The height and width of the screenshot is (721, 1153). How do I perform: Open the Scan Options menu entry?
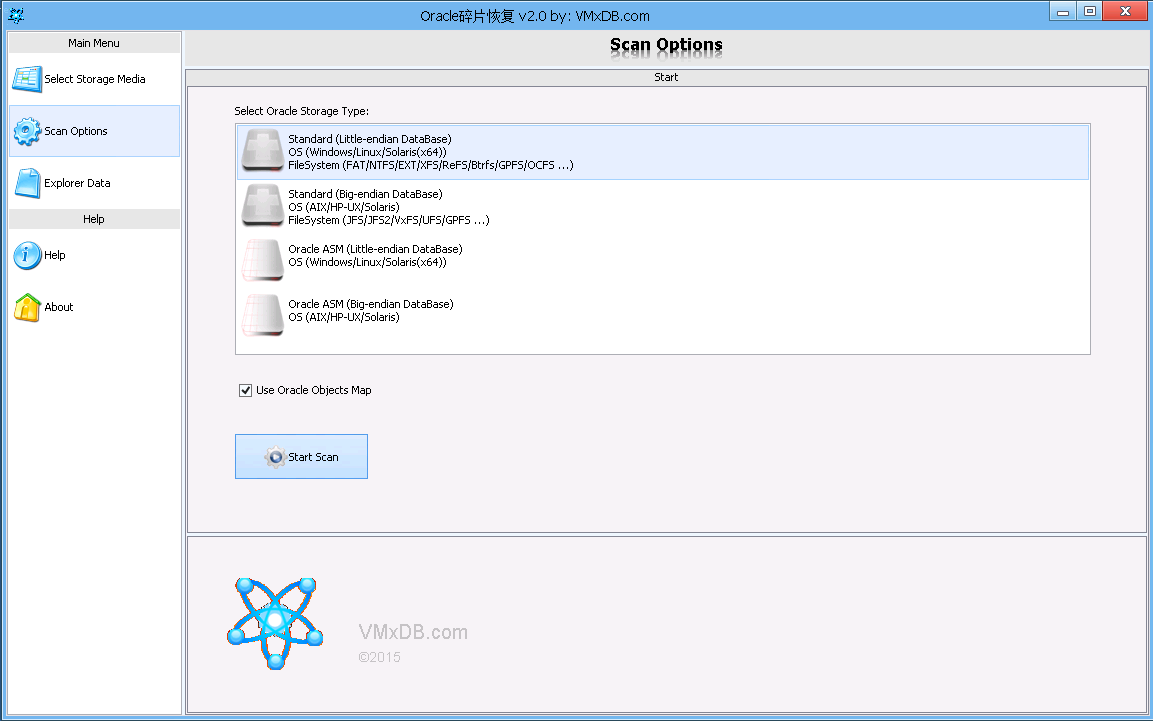pos(94,131)
